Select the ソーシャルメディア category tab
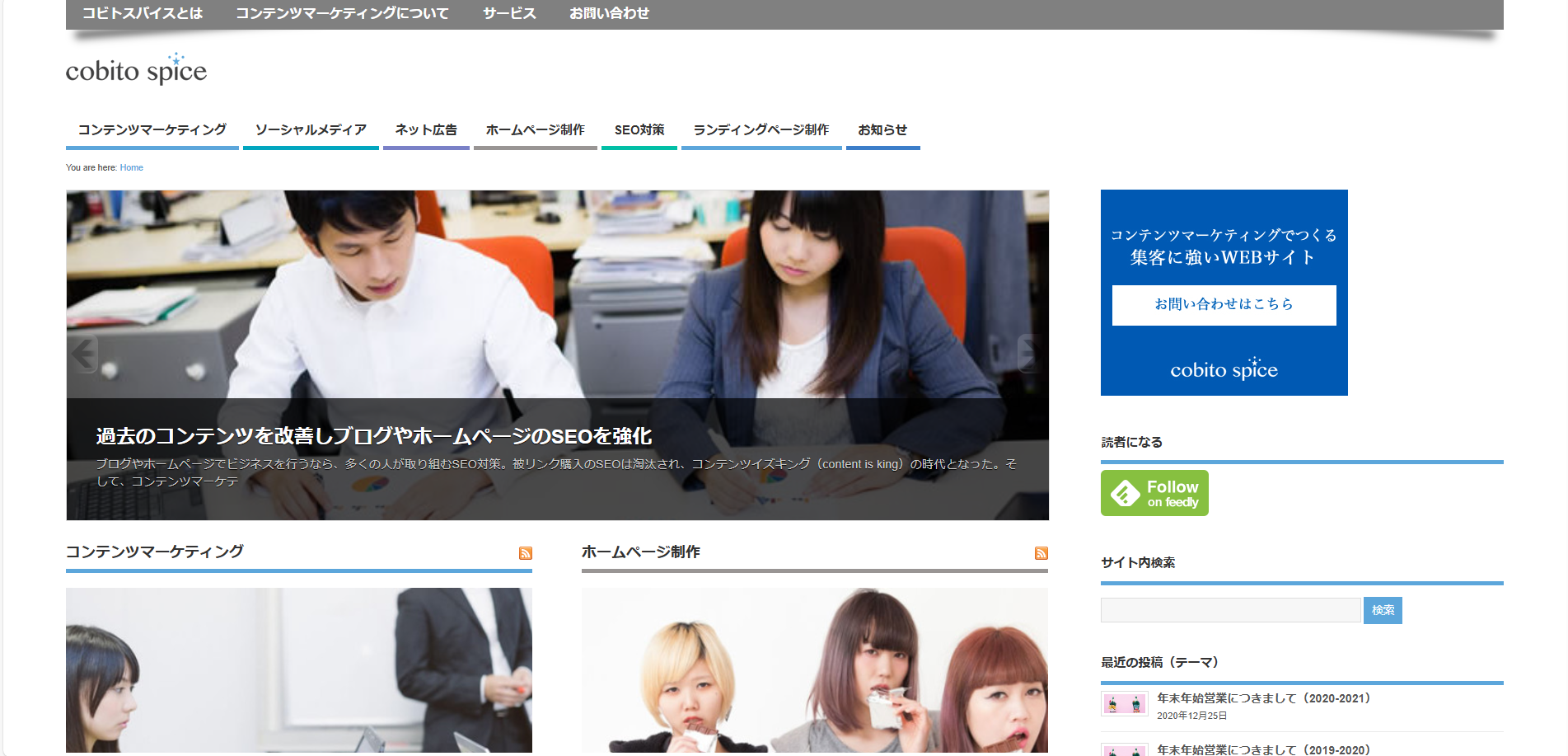The image size is (1568, 756). (x=311, y=130)
